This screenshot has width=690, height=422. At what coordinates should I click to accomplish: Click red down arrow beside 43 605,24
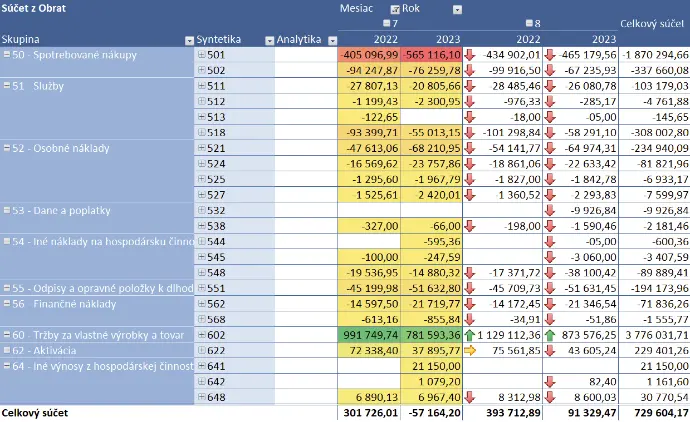click(550, 351)
